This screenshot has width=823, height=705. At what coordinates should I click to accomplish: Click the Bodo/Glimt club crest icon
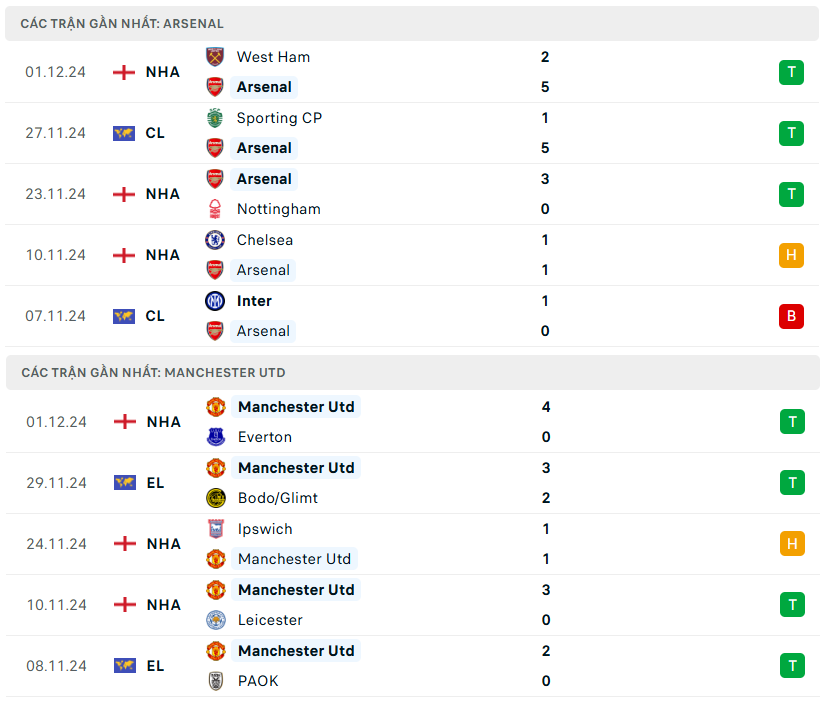216,498
